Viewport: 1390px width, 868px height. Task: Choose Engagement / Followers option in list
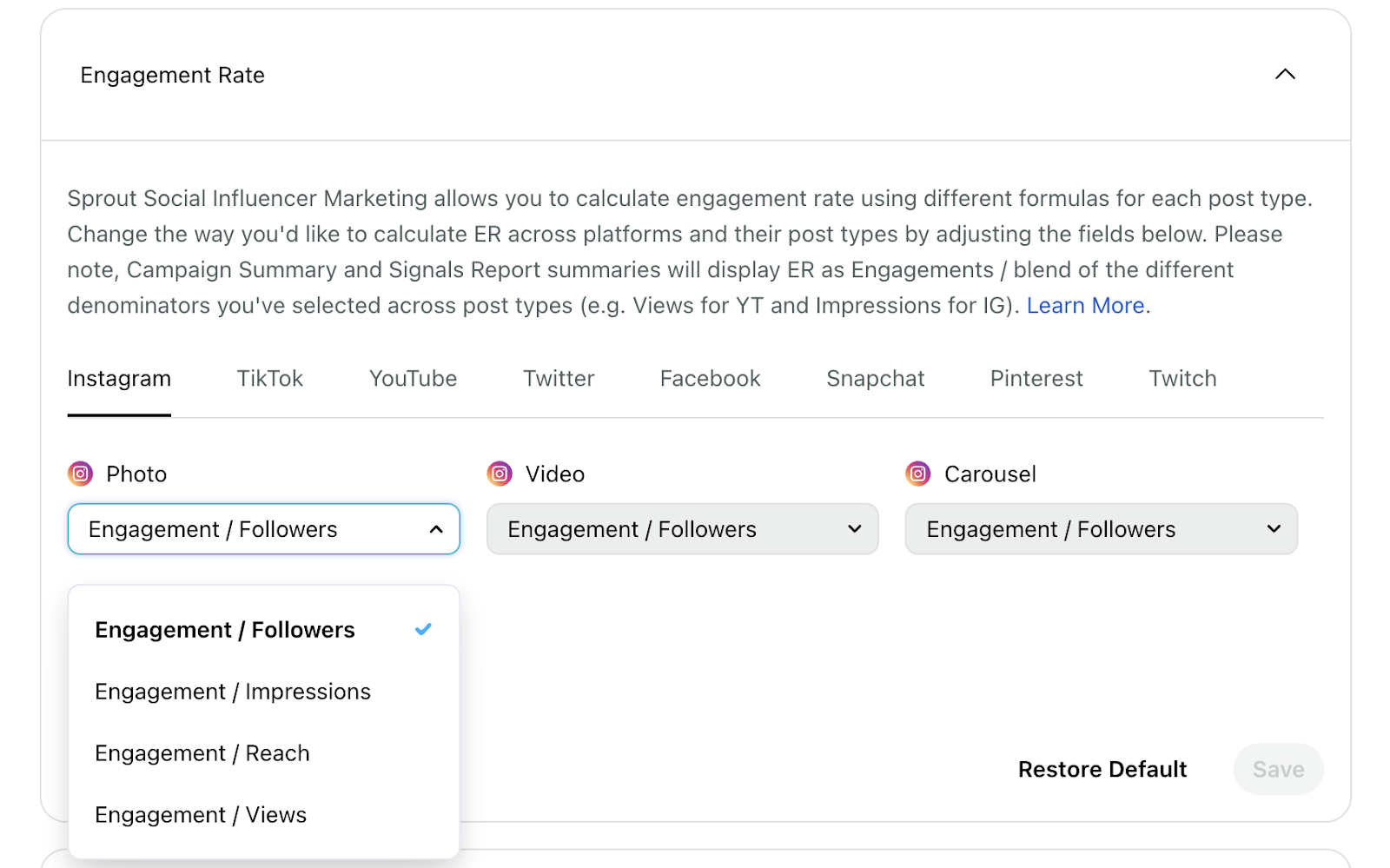[263, 630]
